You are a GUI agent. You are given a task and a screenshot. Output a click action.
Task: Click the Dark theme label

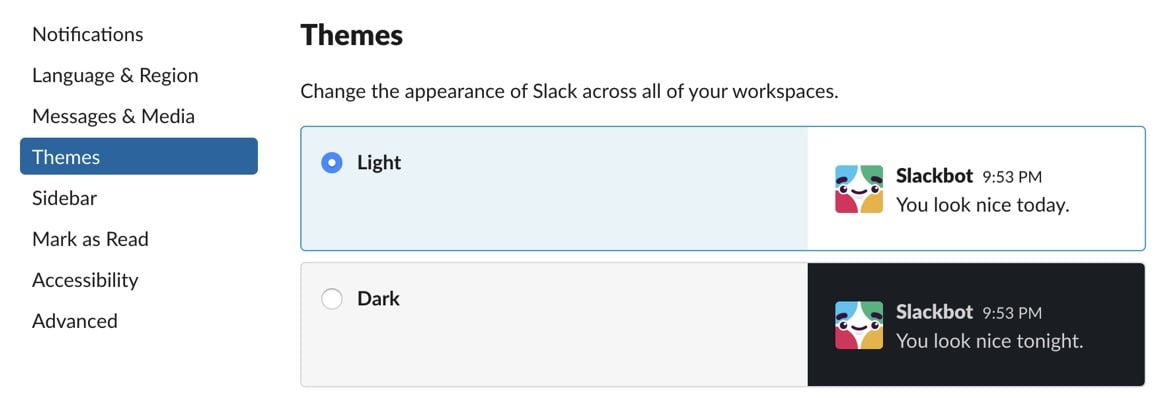coord(378,299)
